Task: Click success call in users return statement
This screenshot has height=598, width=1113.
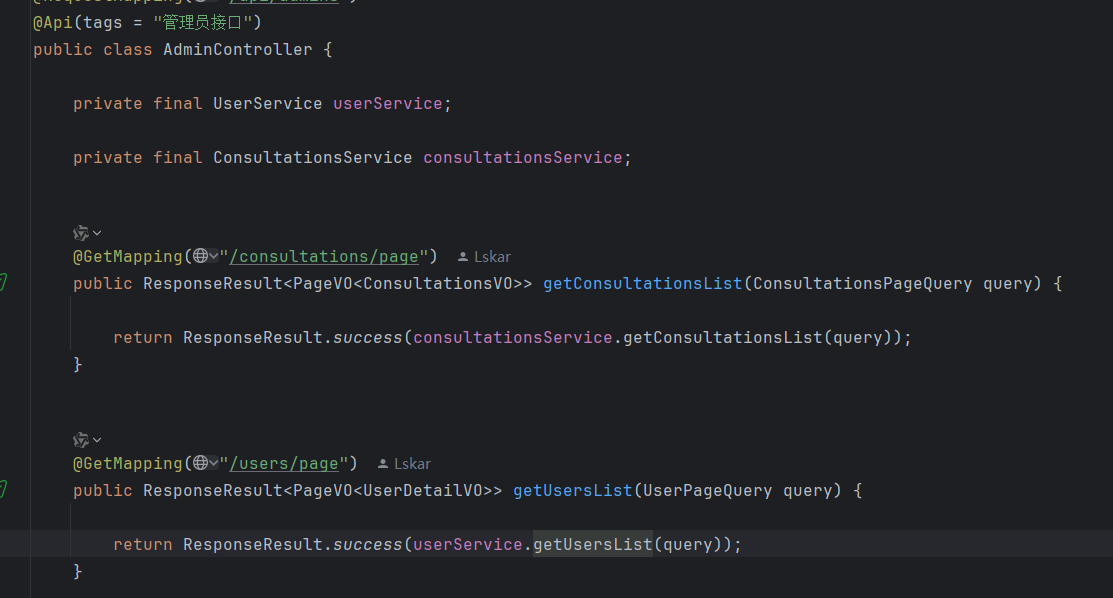Action: pyautogui.click(x=367, y=545)
